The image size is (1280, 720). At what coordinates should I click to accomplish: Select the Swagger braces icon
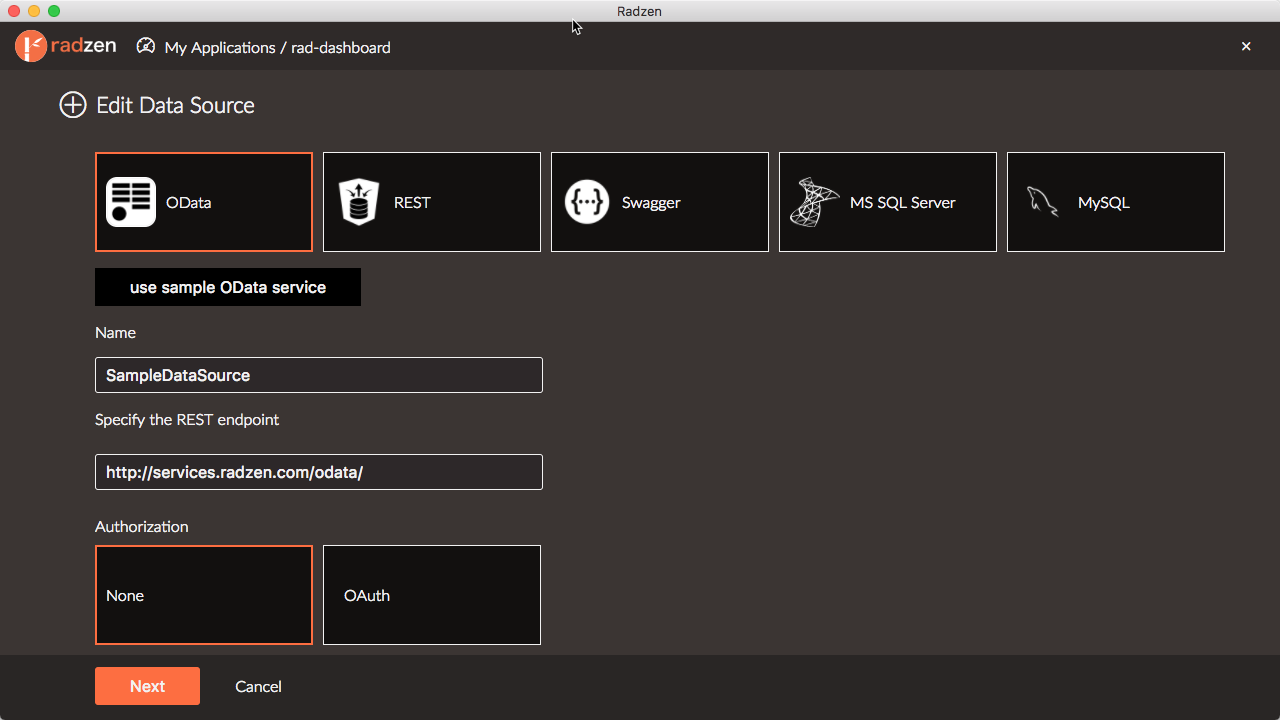[x=587, y=202]
